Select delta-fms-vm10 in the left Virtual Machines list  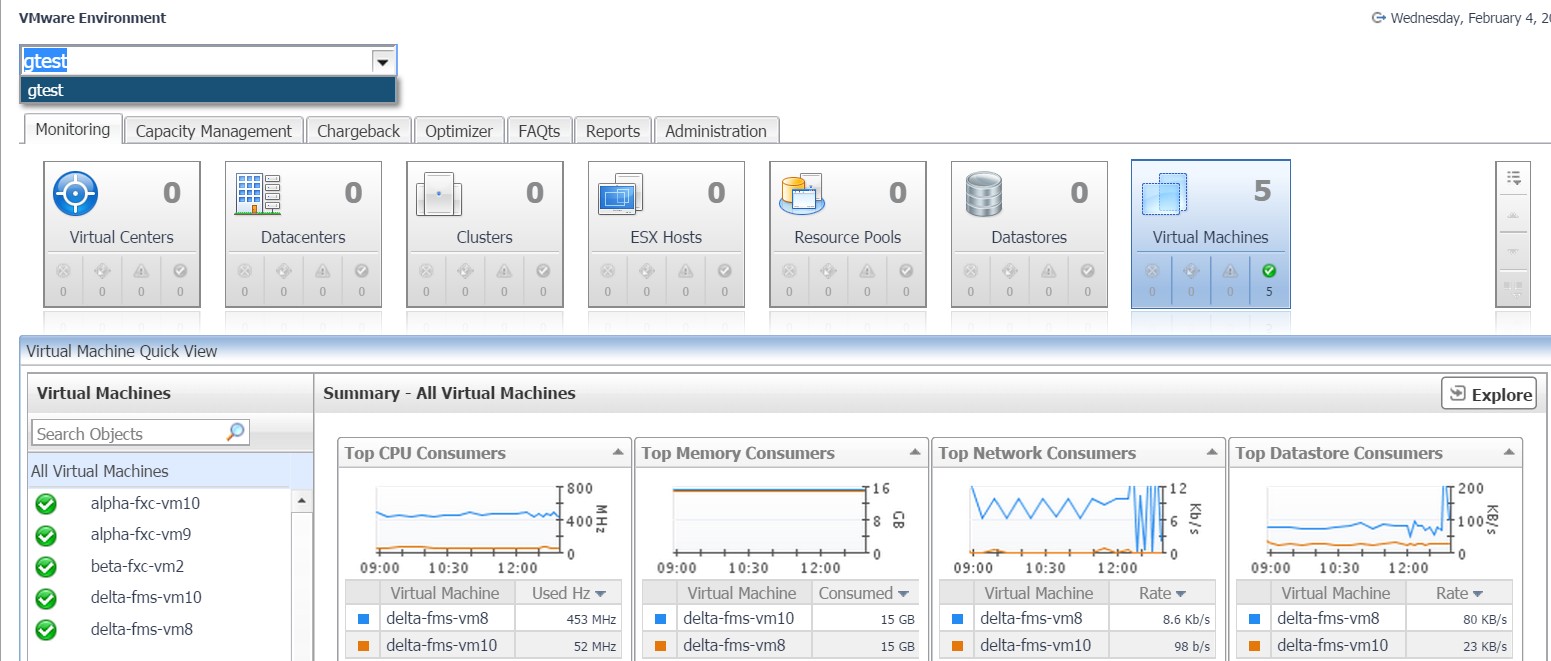[x=146, y=598]
